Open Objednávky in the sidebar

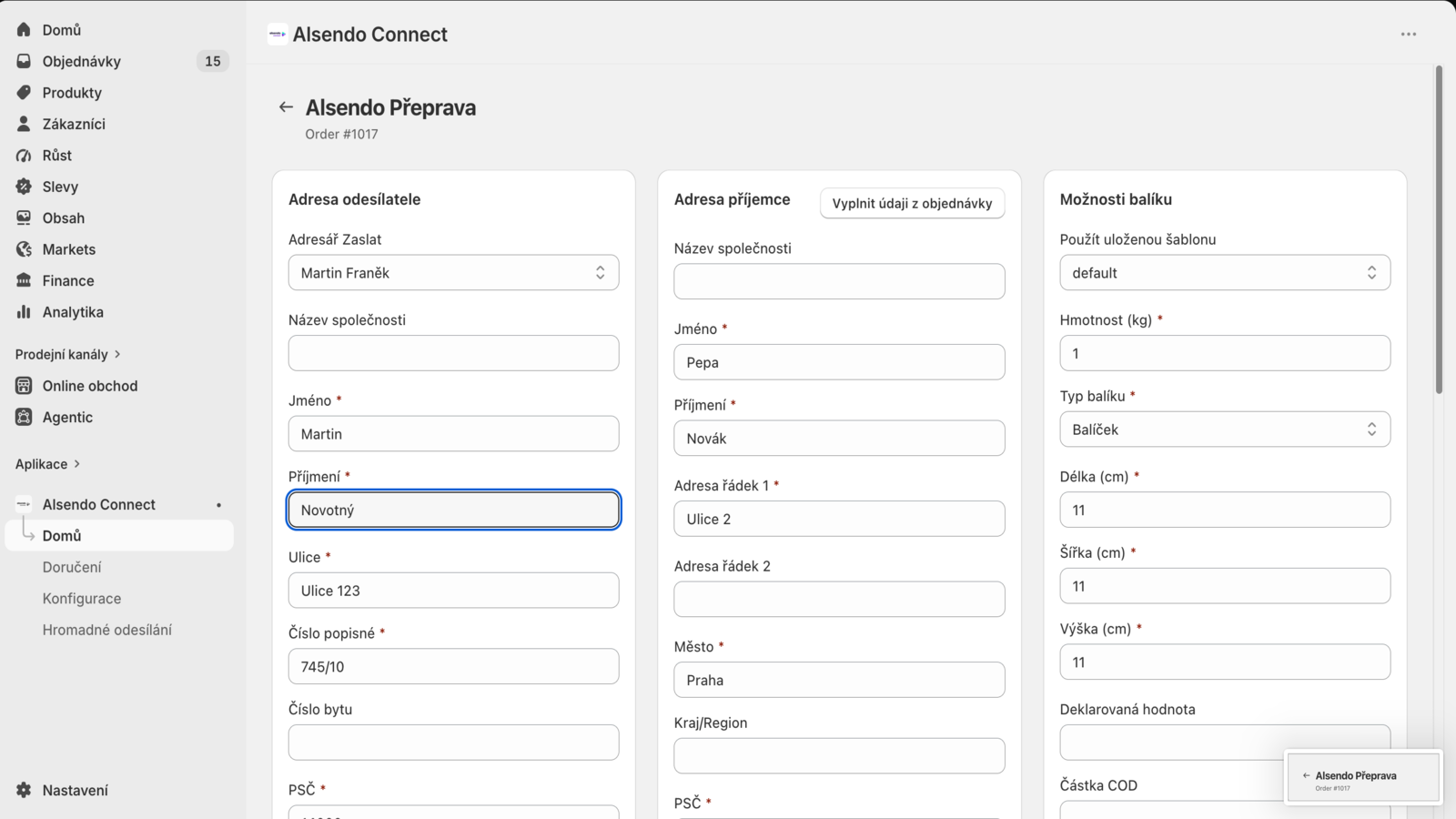pos(82,61)
